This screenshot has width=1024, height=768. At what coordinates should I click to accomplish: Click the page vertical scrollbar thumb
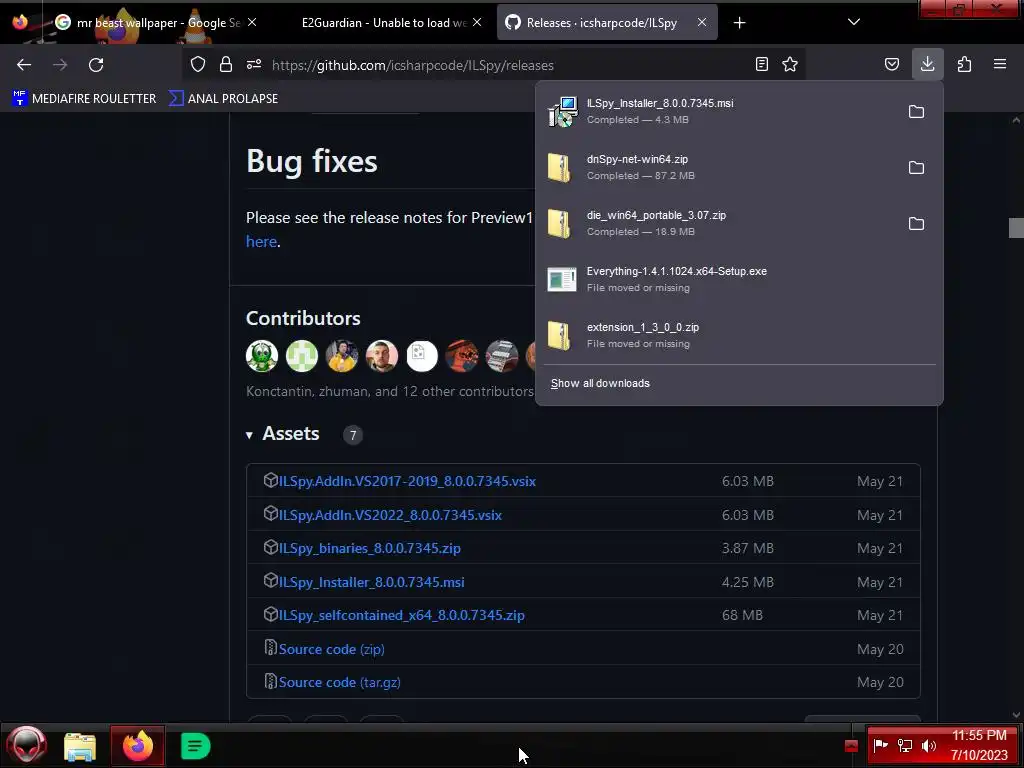1016,228
